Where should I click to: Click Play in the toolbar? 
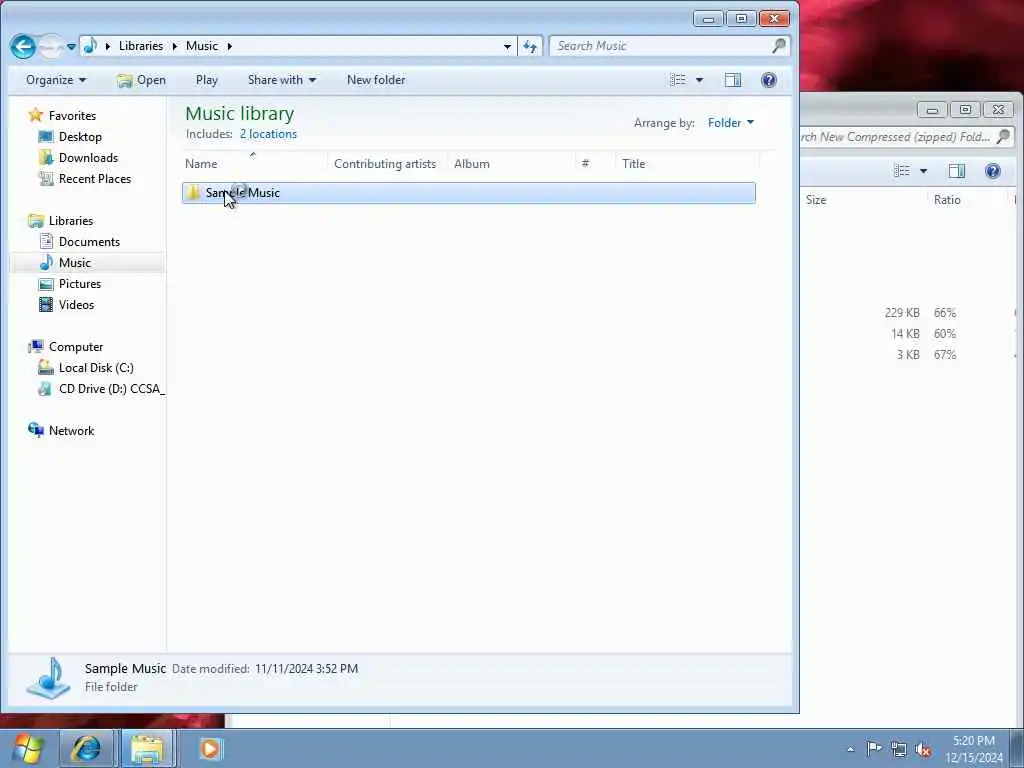tap(206, 80)
